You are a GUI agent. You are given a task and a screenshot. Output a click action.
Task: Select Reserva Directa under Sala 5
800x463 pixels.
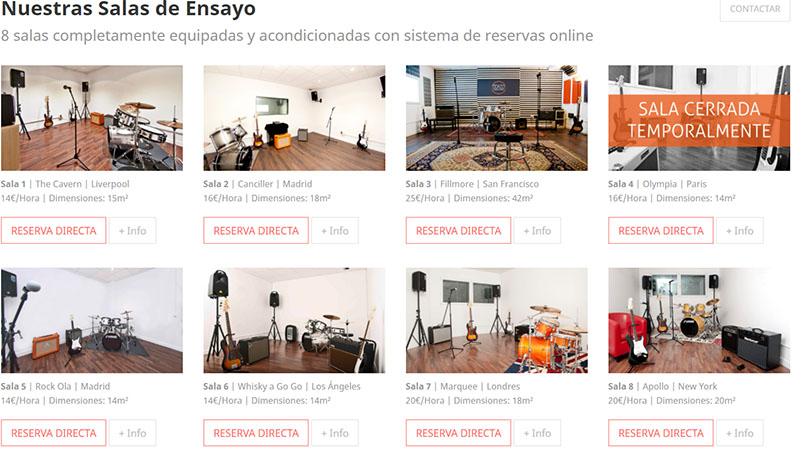(54, 433)
